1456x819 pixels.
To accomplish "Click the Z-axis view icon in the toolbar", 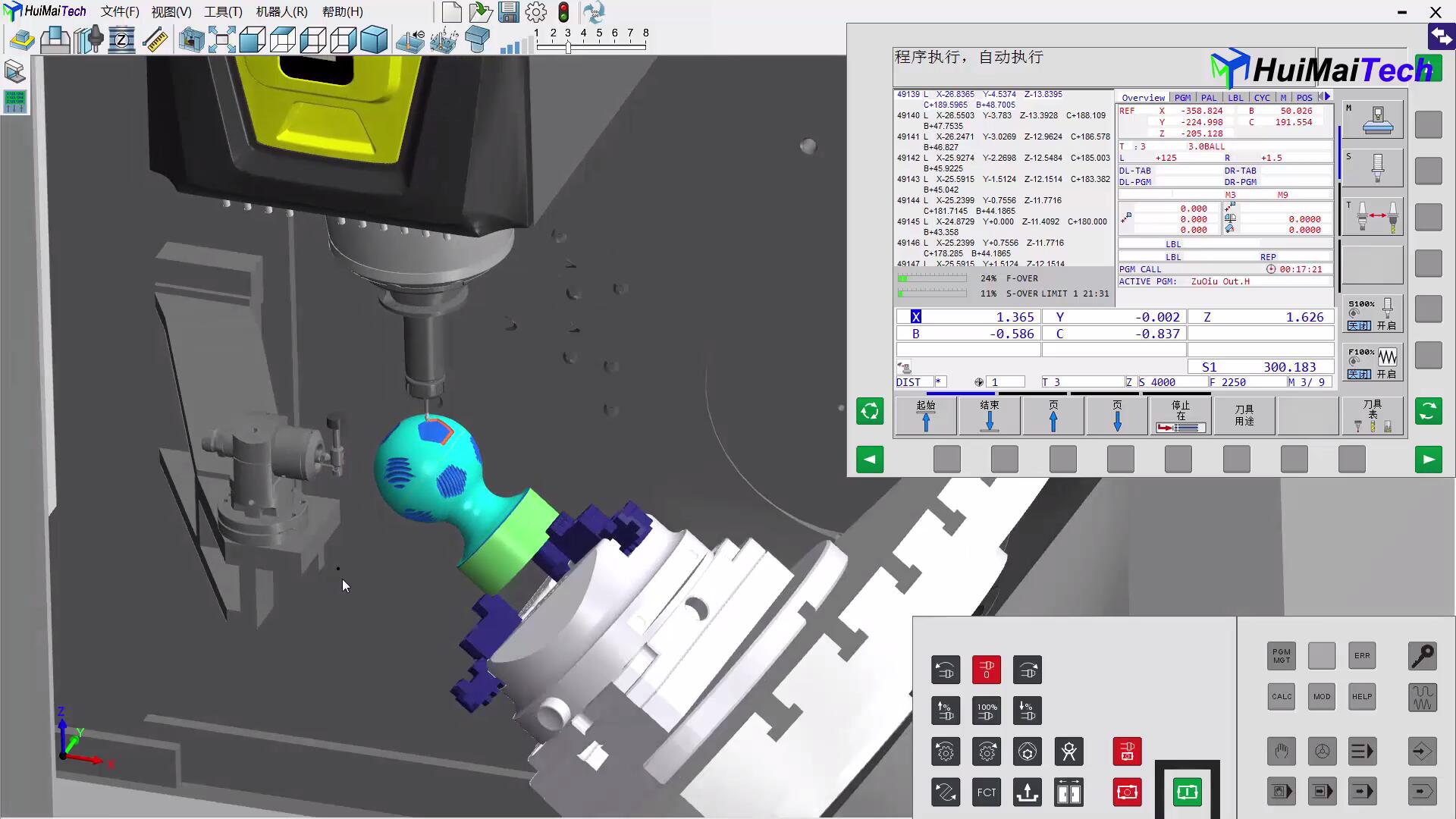I will [x=121, y=39].
